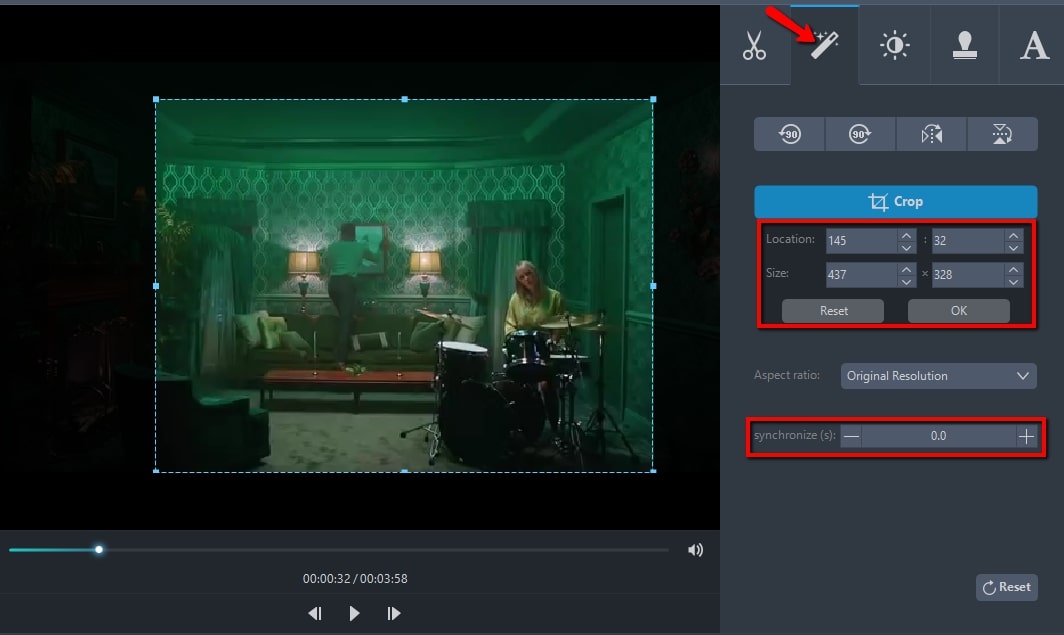1064x635 pixels.
Task: Open the text subtitle tab
Action: coord(1033,45)
